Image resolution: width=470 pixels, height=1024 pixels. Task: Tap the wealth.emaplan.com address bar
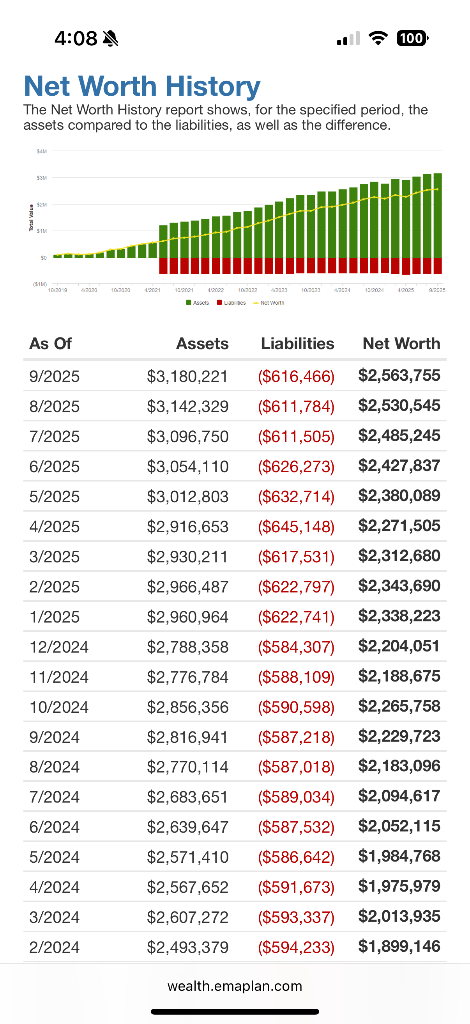tap(235, 985)
